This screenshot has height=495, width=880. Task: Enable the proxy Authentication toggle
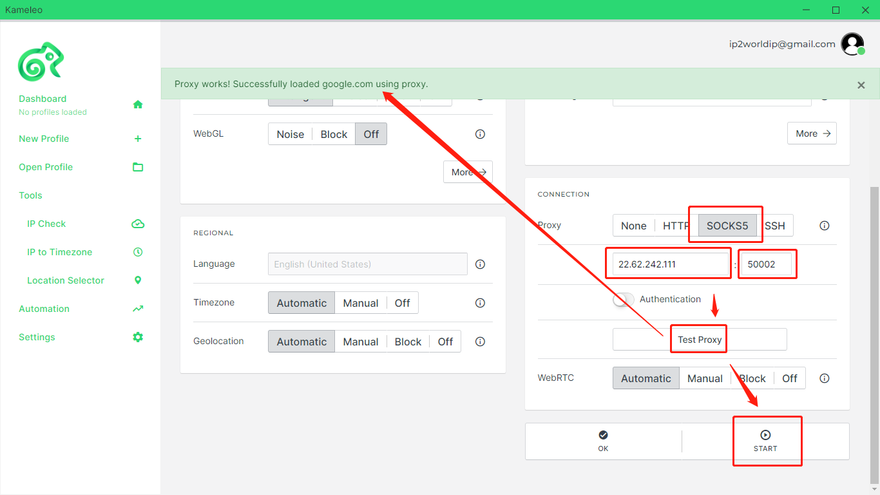624,299
